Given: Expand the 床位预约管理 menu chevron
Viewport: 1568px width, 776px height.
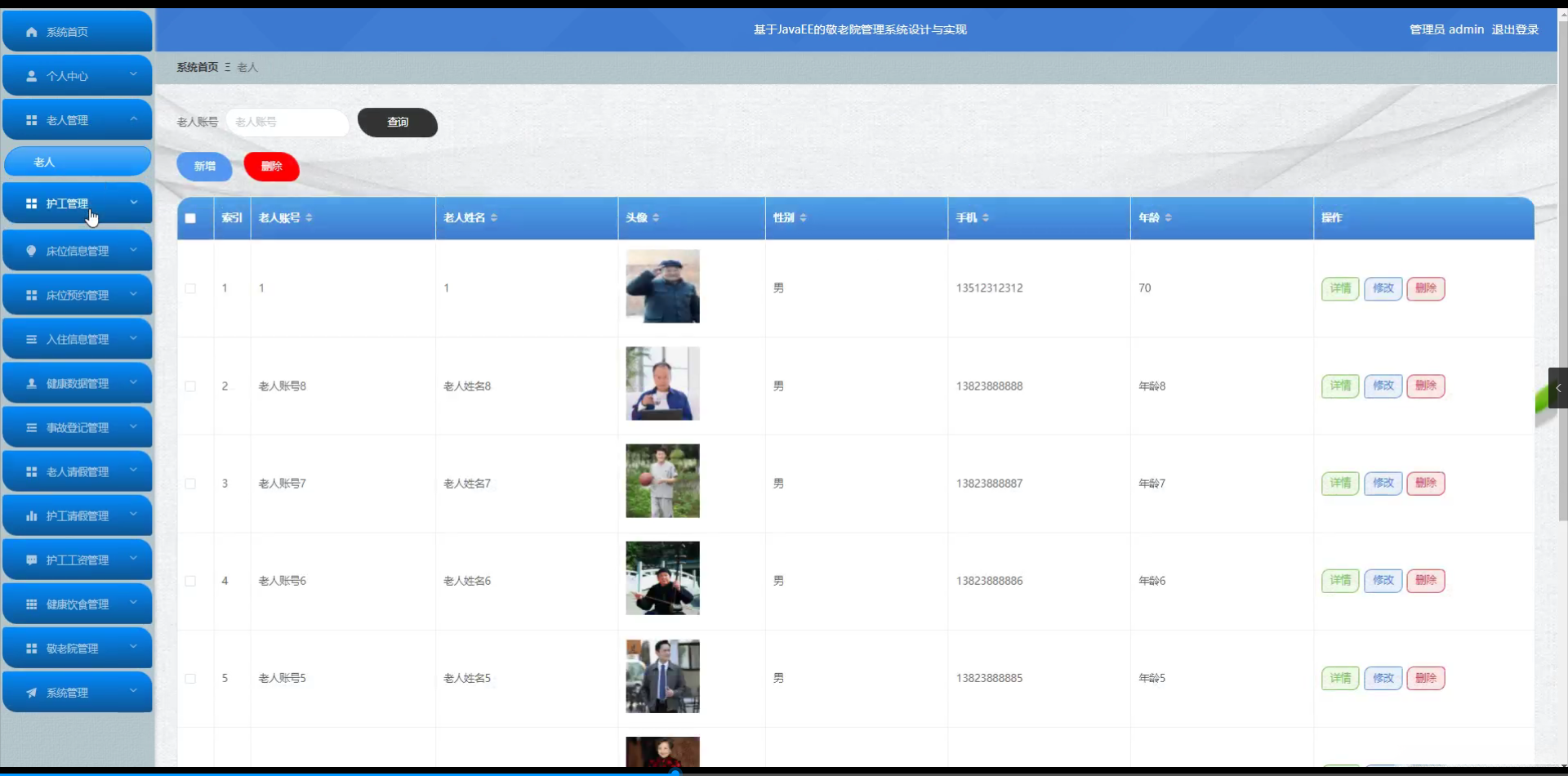Looking at the screenshot, I should pyautogui.click(x=133, y=293).
